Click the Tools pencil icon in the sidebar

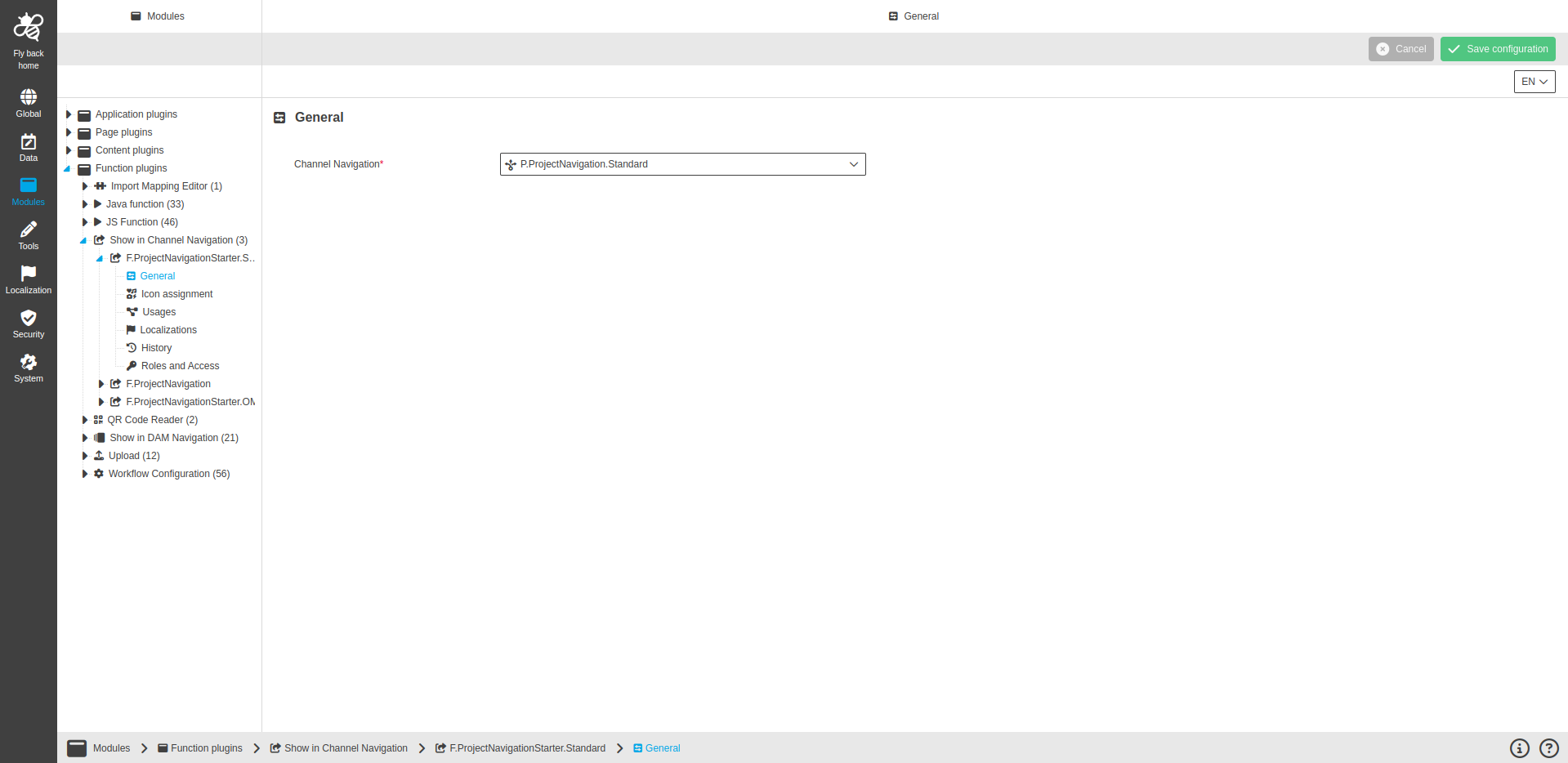(x=28, y=232)
